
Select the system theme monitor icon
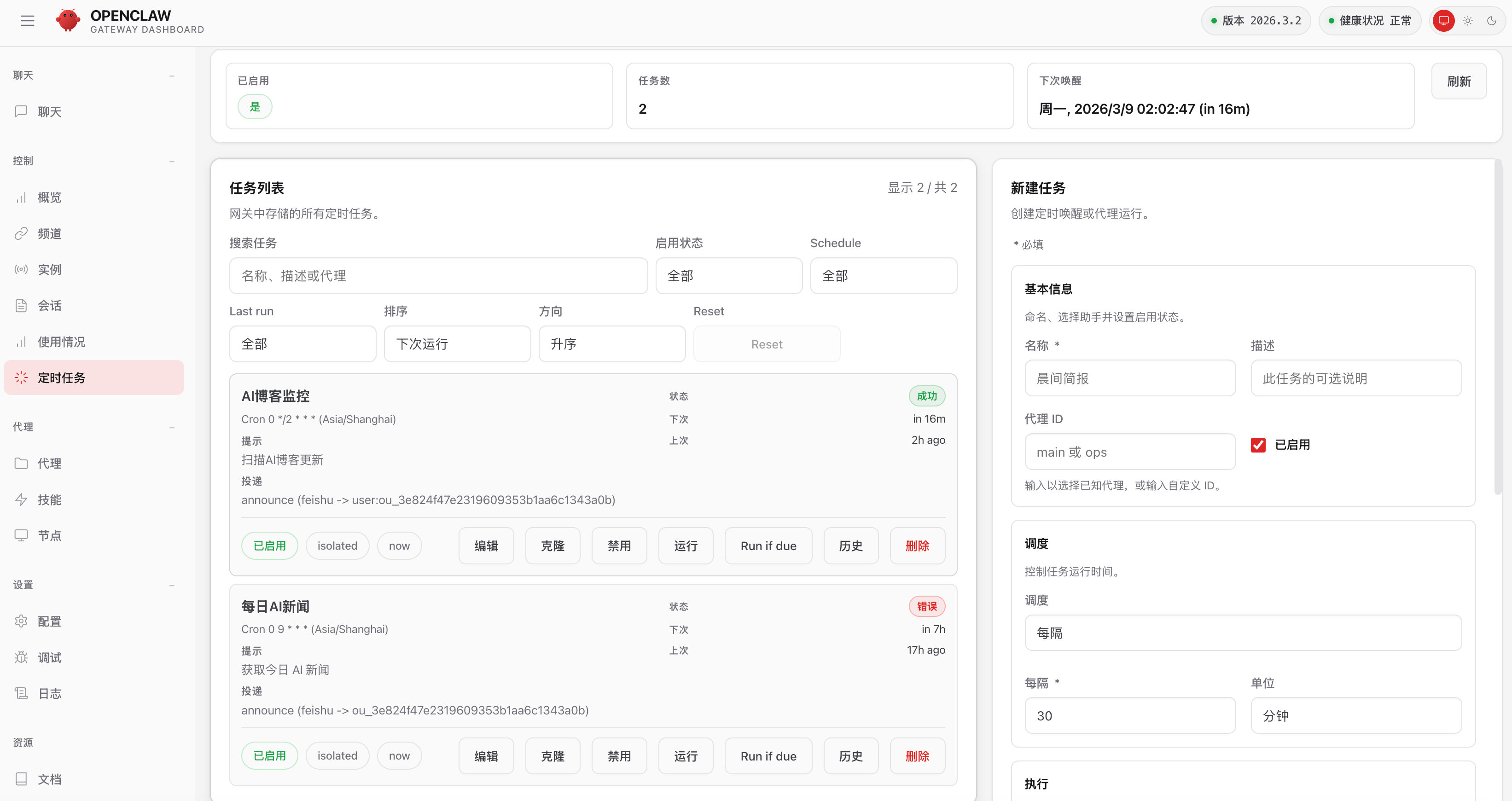(1443, 21)
